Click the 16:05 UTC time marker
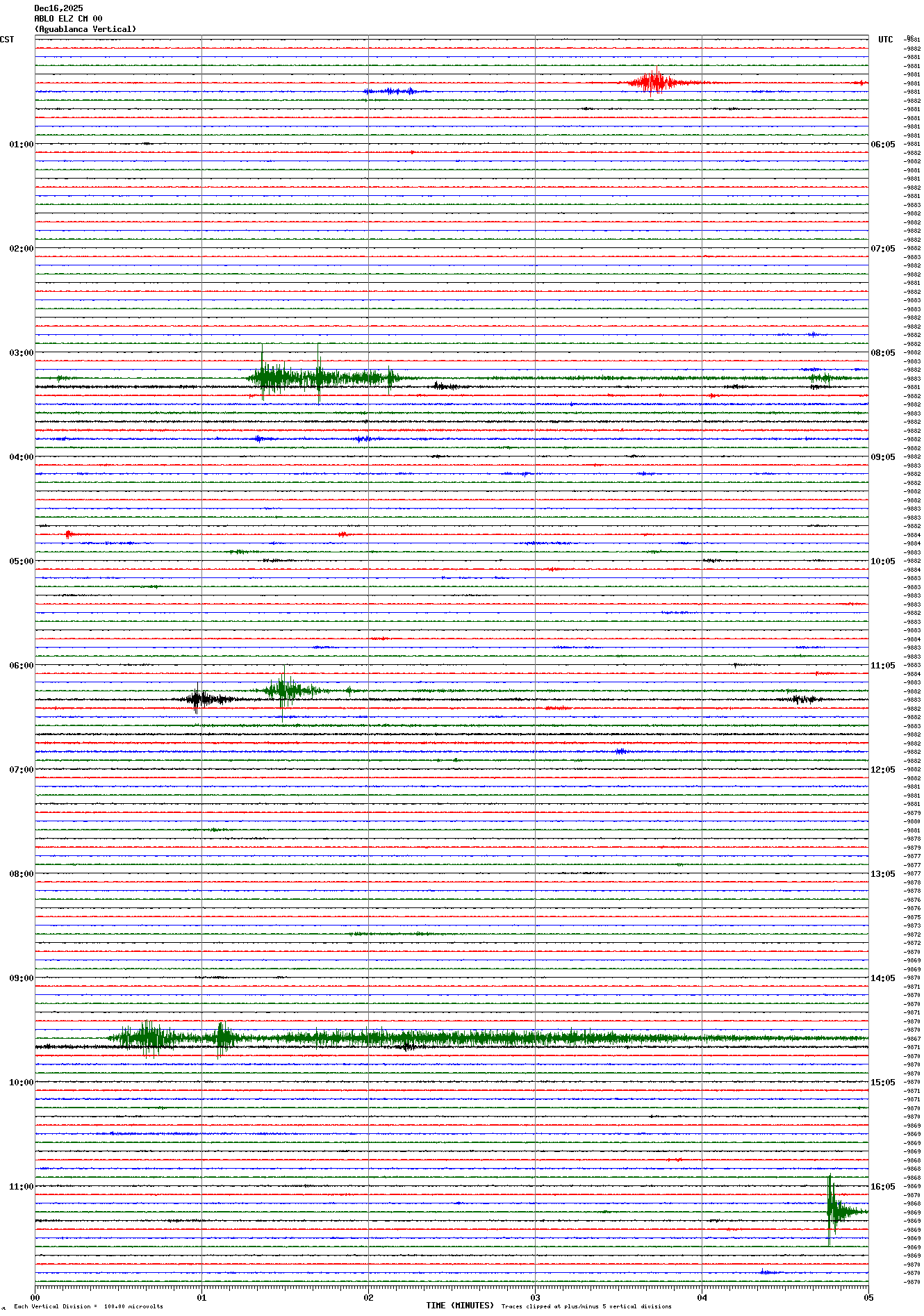The width and height of the screenshot is (924, 1316). pyautogui.click(x=883, y=1187)
